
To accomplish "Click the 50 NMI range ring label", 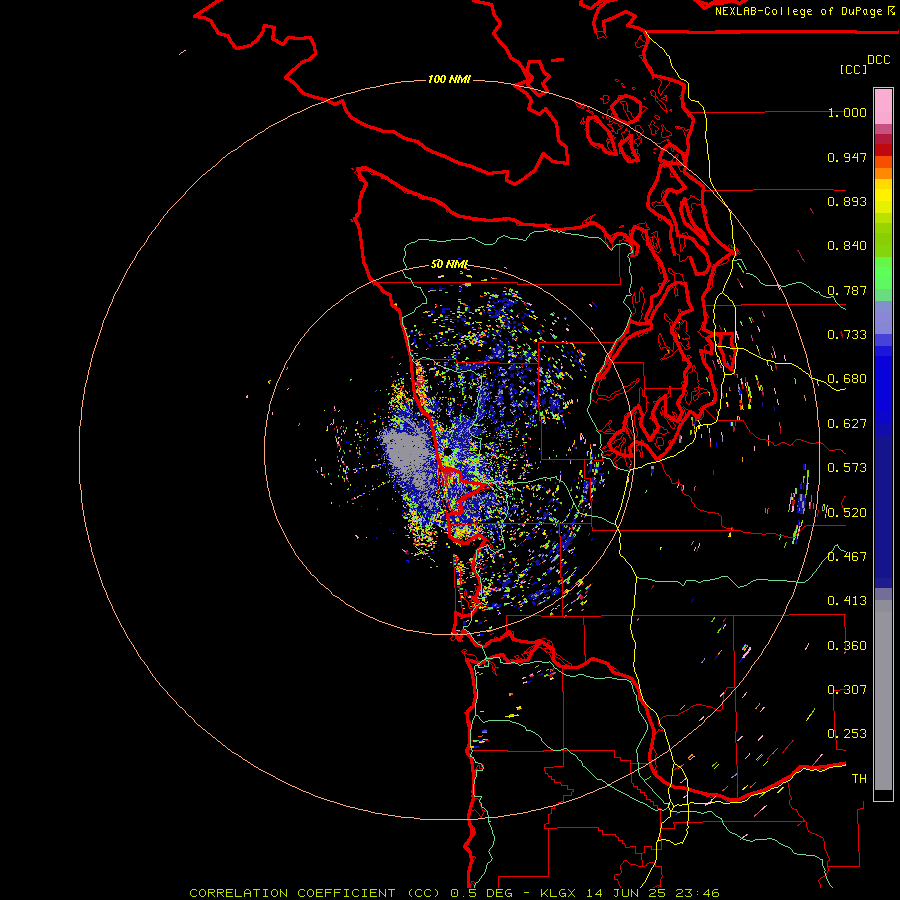I will coord(450,264).
